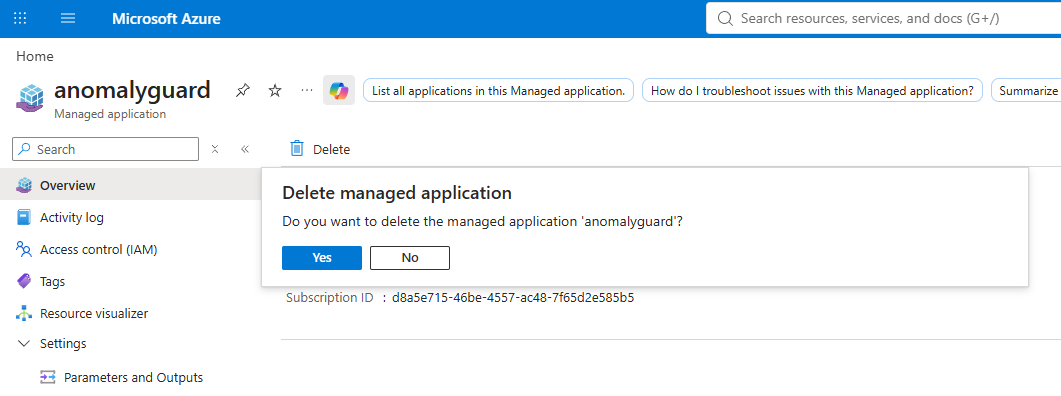The width and height of the screenshot is (1061, 396).
Task: Click the Delete toolbar command
Action: (320, 150)
